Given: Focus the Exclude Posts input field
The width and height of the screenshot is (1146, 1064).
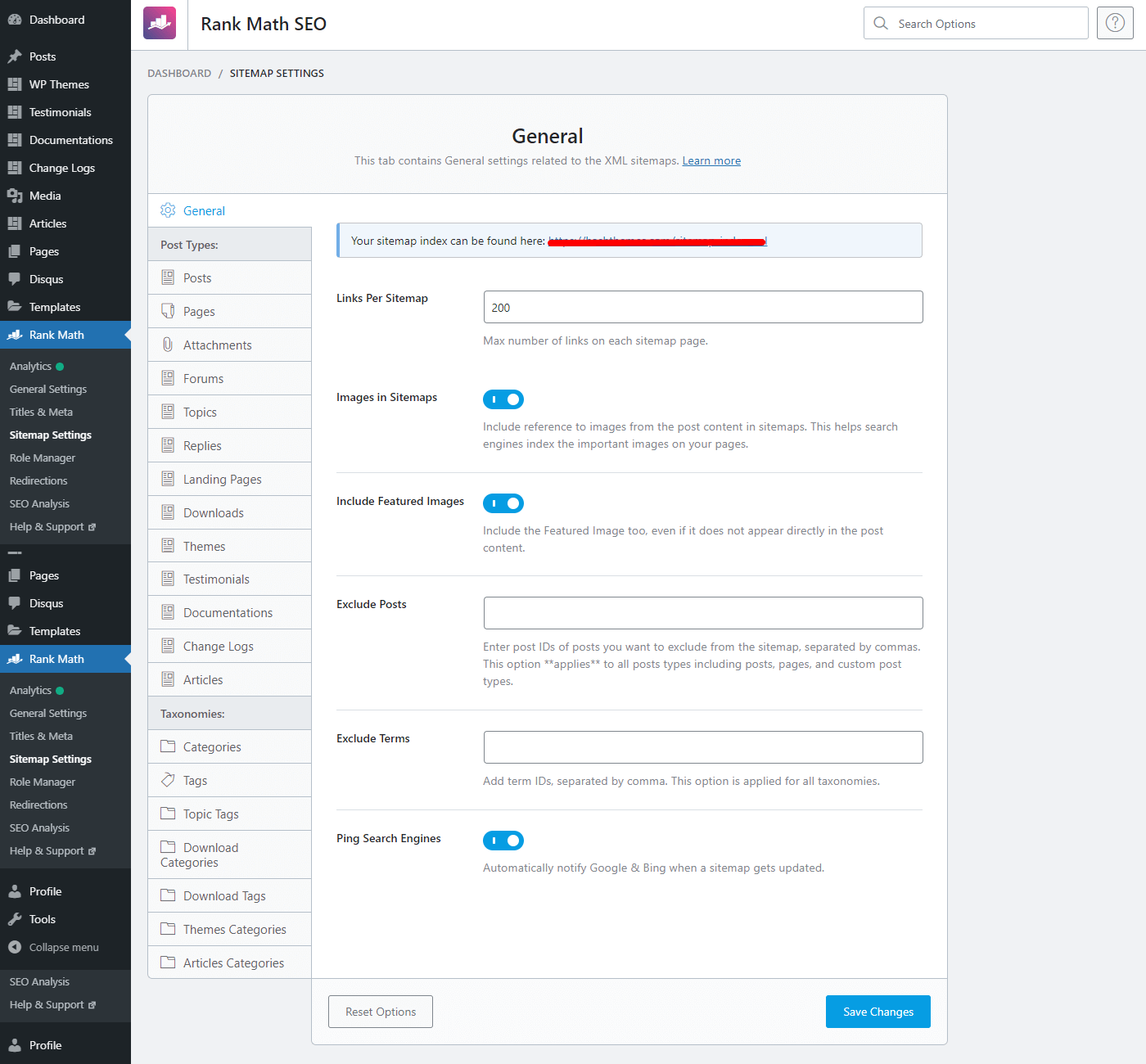Looking at the screenshot, I should pos(703,613).
